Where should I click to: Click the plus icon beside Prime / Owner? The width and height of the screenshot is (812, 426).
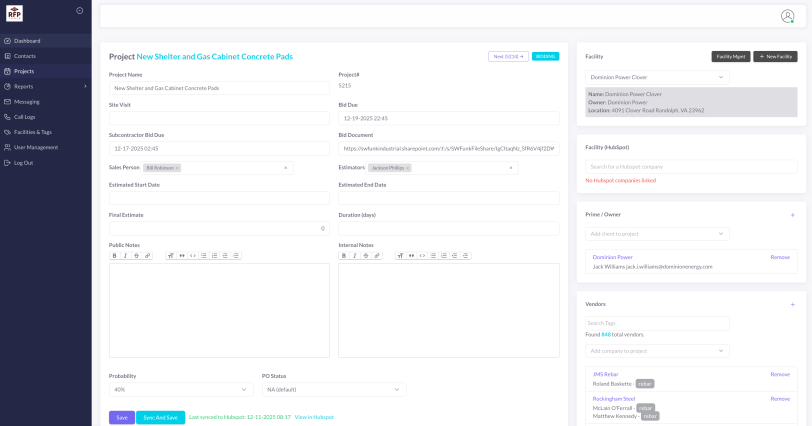[792, 215]
